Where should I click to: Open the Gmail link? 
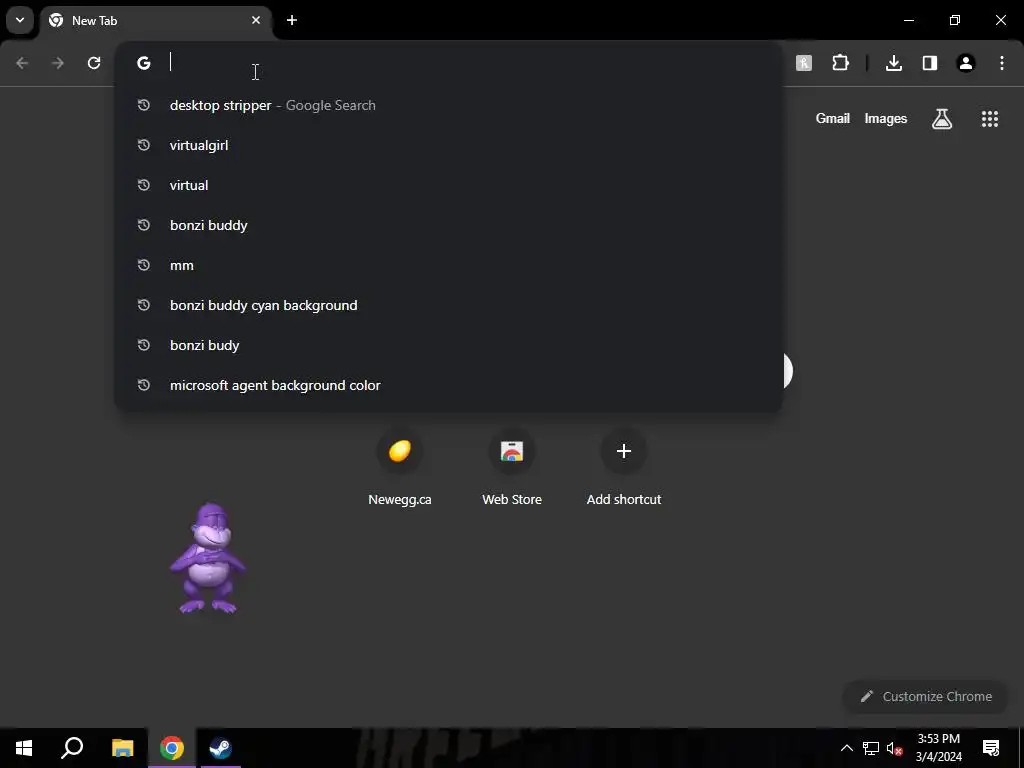(x=833, y=118)
